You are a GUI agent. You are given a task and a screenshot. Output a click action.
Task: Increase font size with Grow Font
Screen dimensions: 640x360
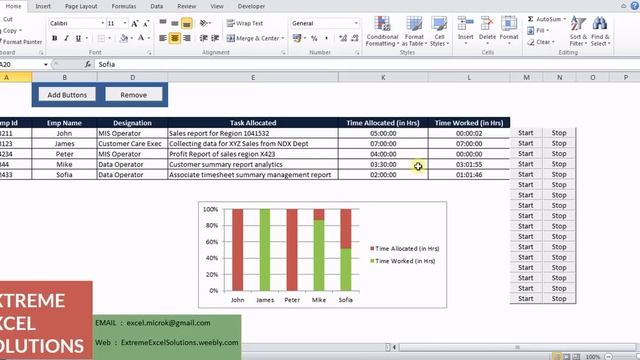click(135, 24)
